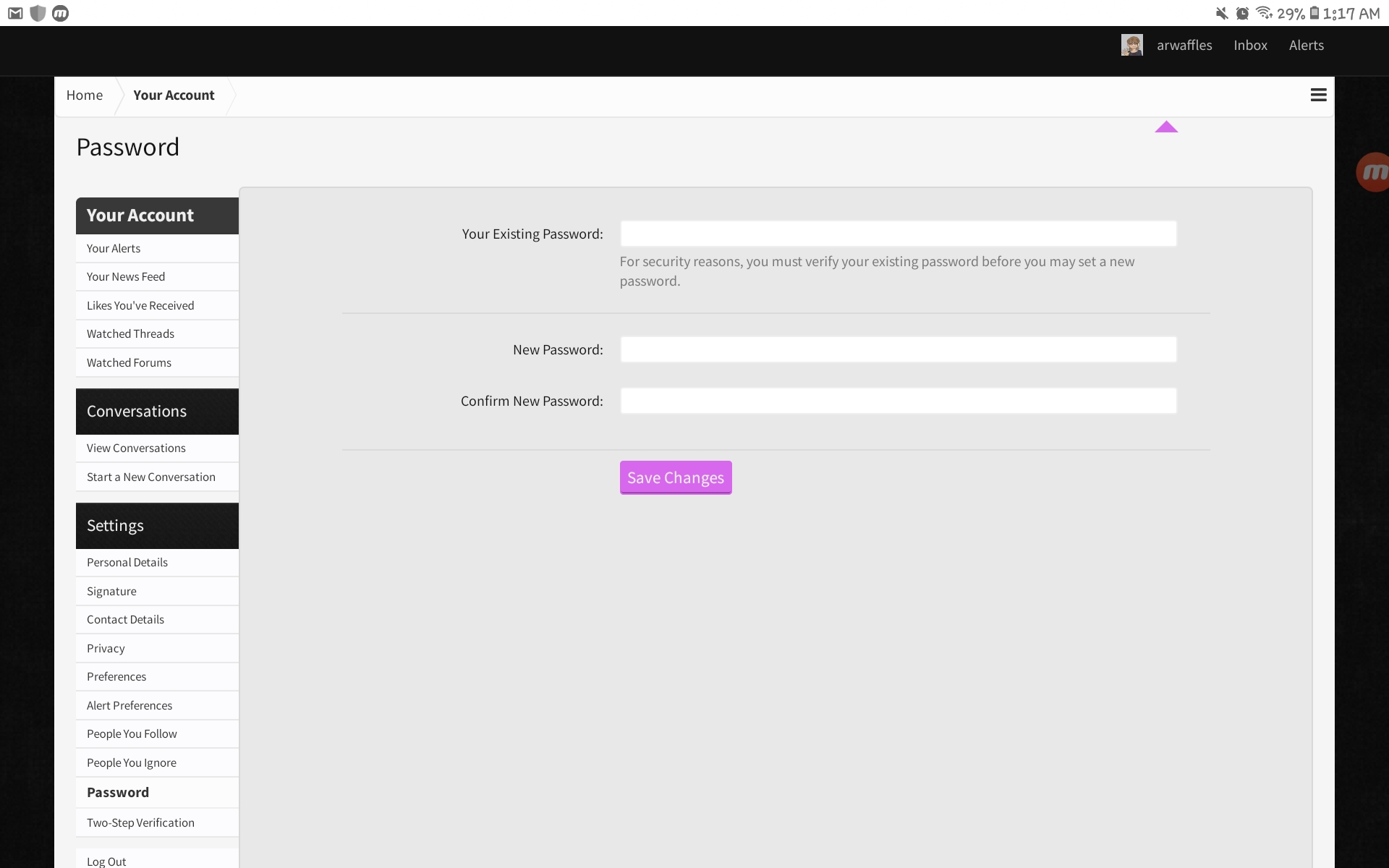Open Your News Feed in the sidebar

[157, 276]
